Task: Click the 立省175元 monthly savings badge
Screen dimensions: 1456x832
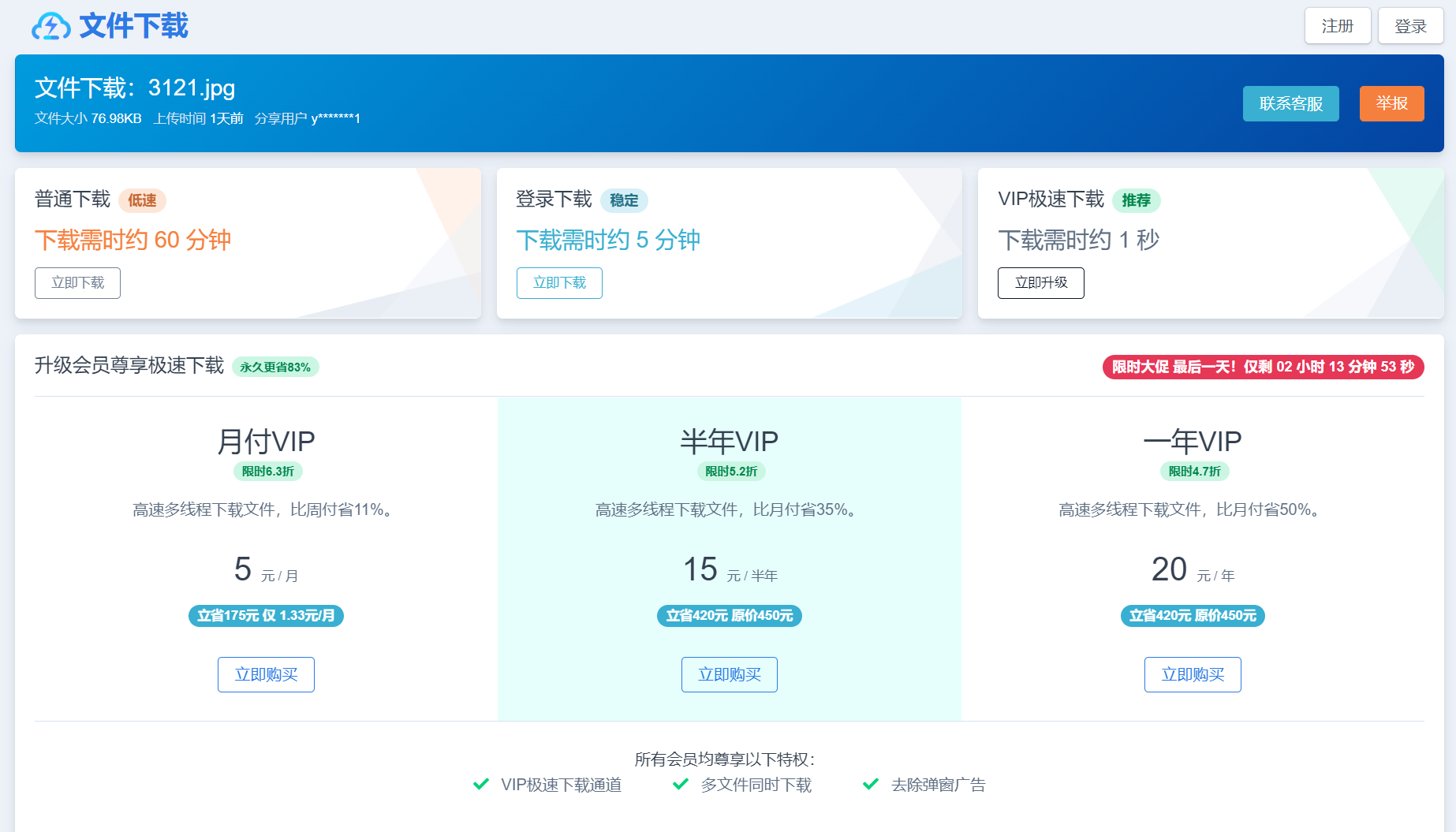Action: pyautogui.click(x=266, y=615)
